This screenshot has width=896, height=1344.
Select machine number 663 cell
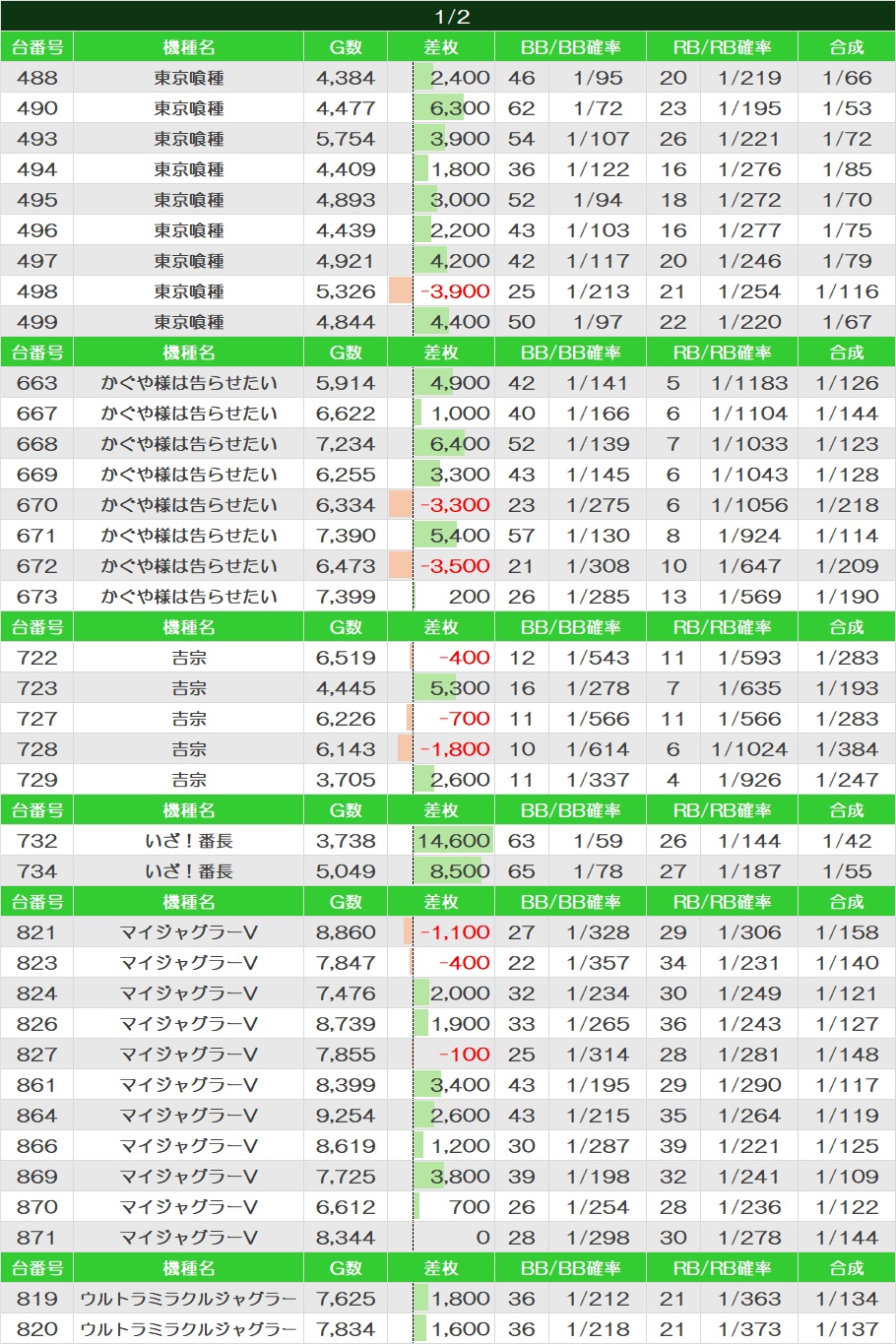tap(37, 383)
